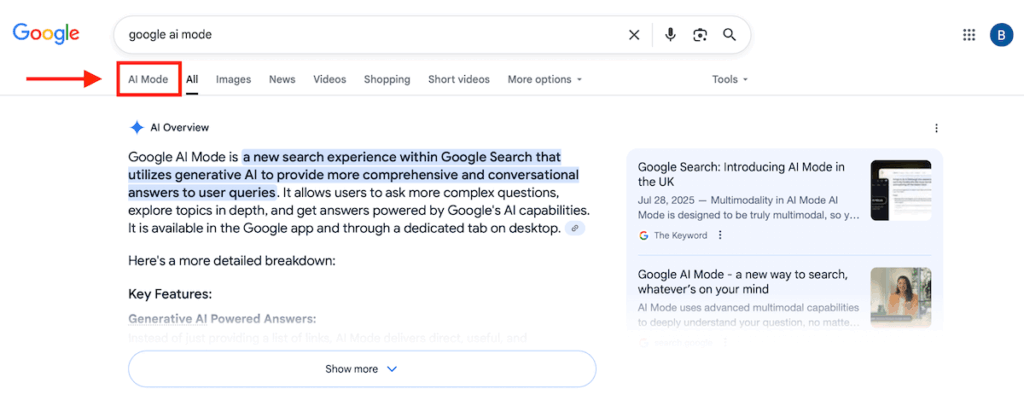Screen dimensions: 1024x400
Task: Open the Tools dropdown
Action: point(730,79)
